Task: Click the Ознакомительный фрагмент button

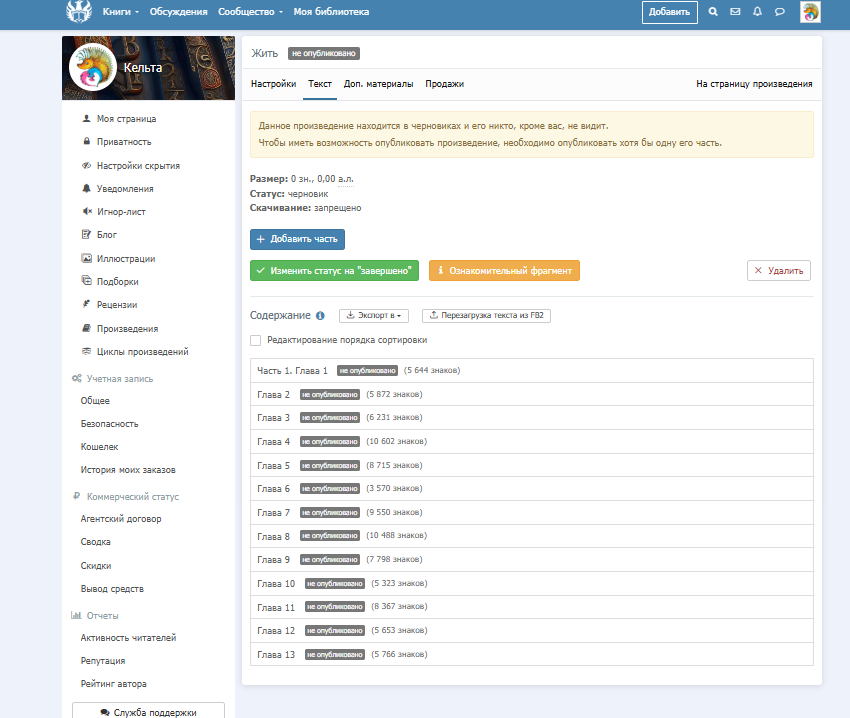Action: 504,270
